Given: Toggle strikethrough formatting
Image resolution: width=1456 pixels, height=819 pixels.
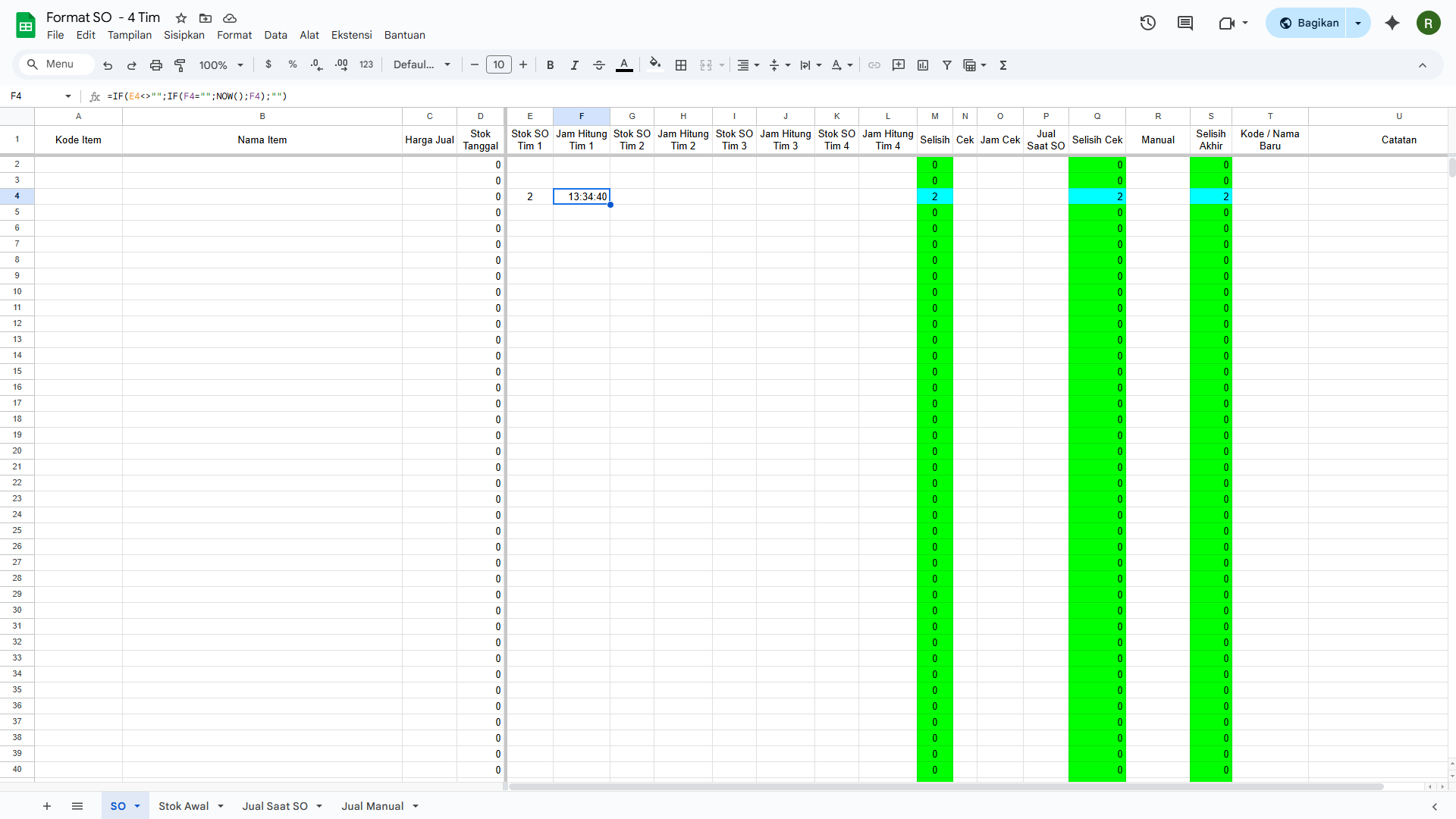Looking at the screenshot, I should [599, 65].
